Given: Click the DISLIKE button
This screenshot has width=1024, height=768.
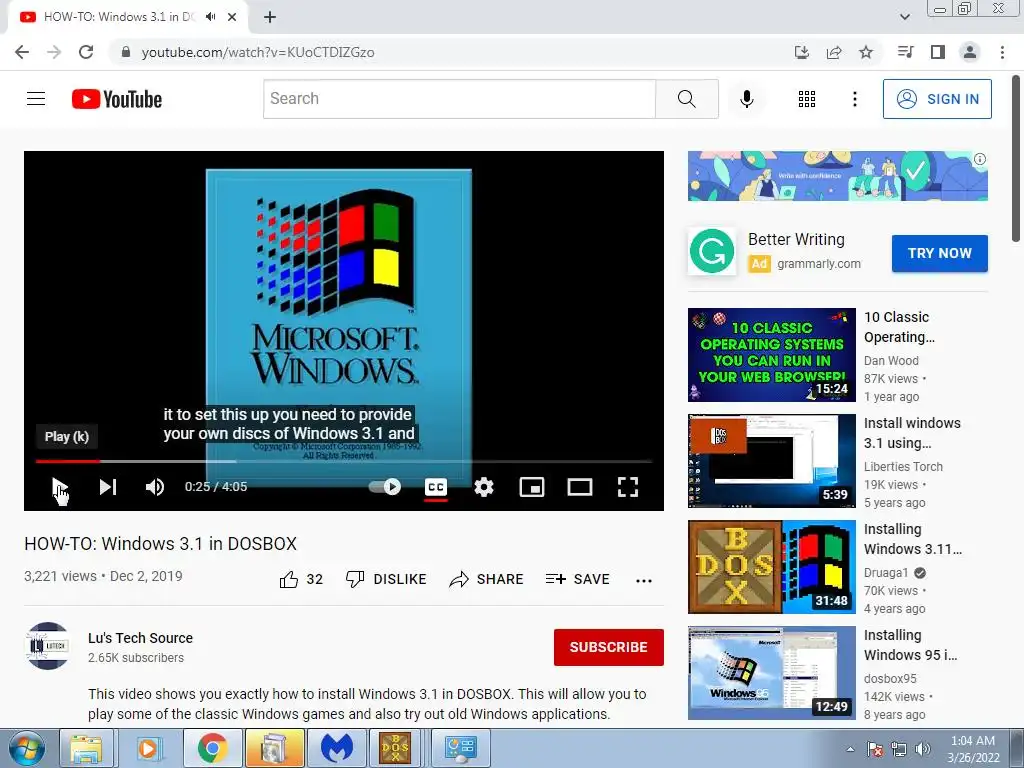Looking at the screenshot, I should (386, 579).
